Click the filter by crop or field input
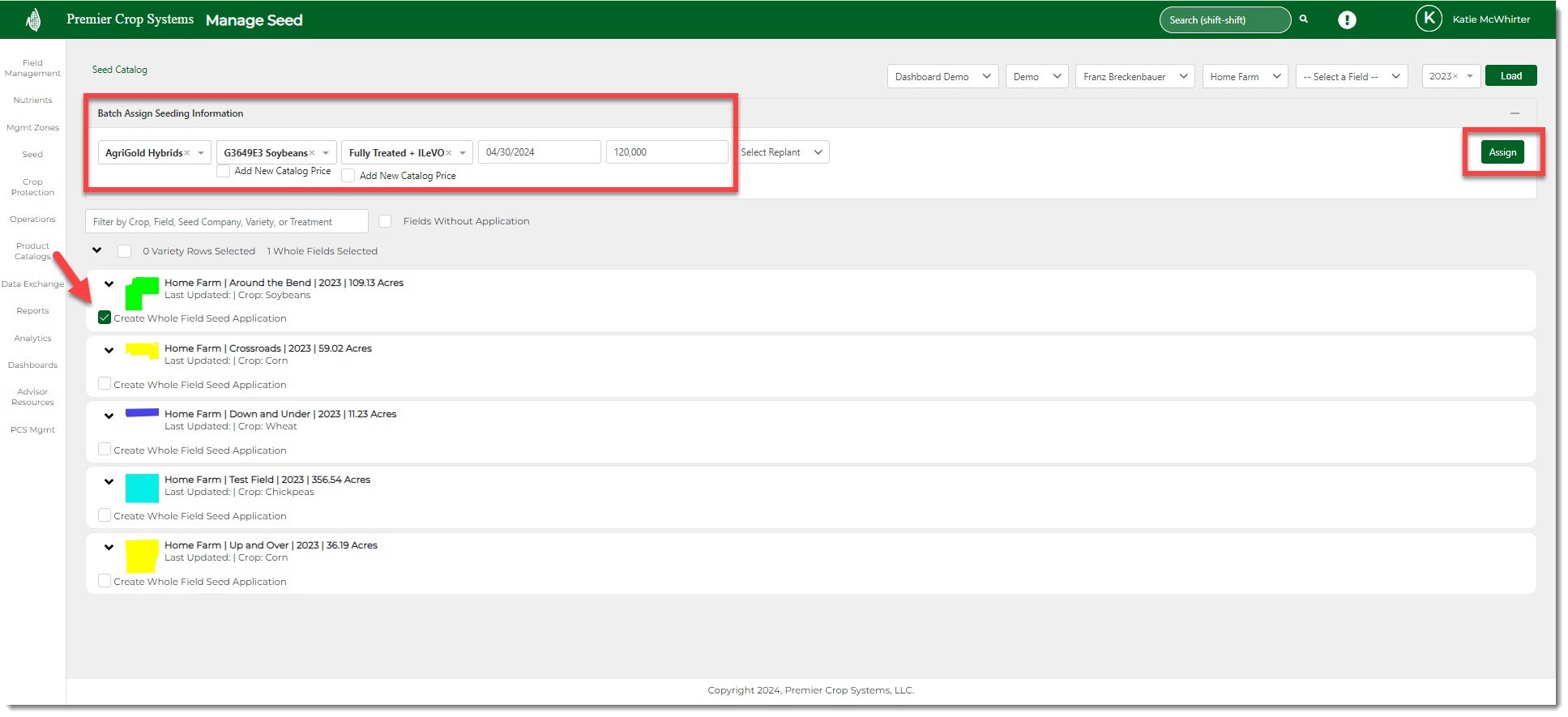The width and height of the screenshot is (1568, 717). click(226, 221)
